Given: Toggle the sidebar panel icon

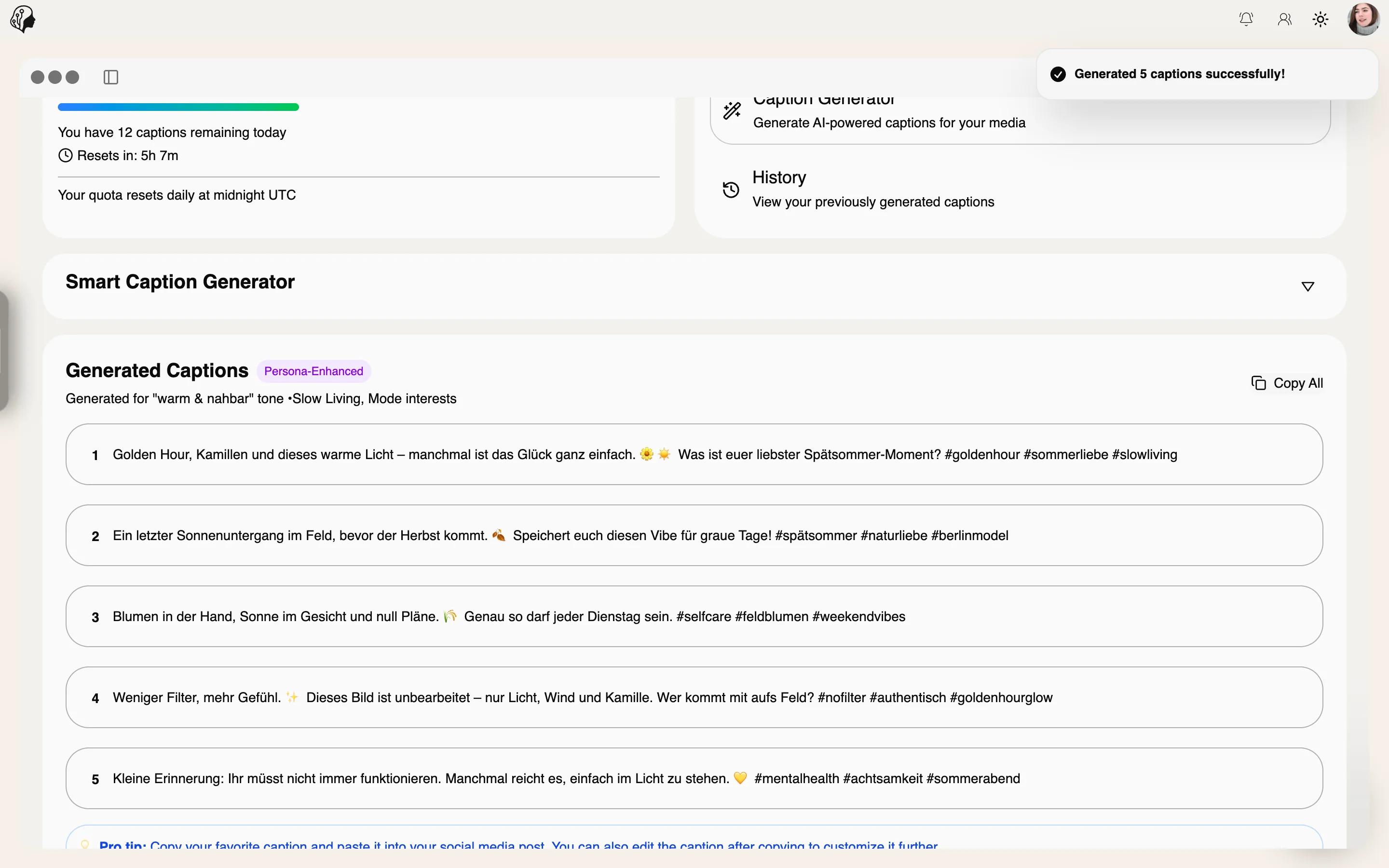Looking at the screenshot, I should 111,77.
